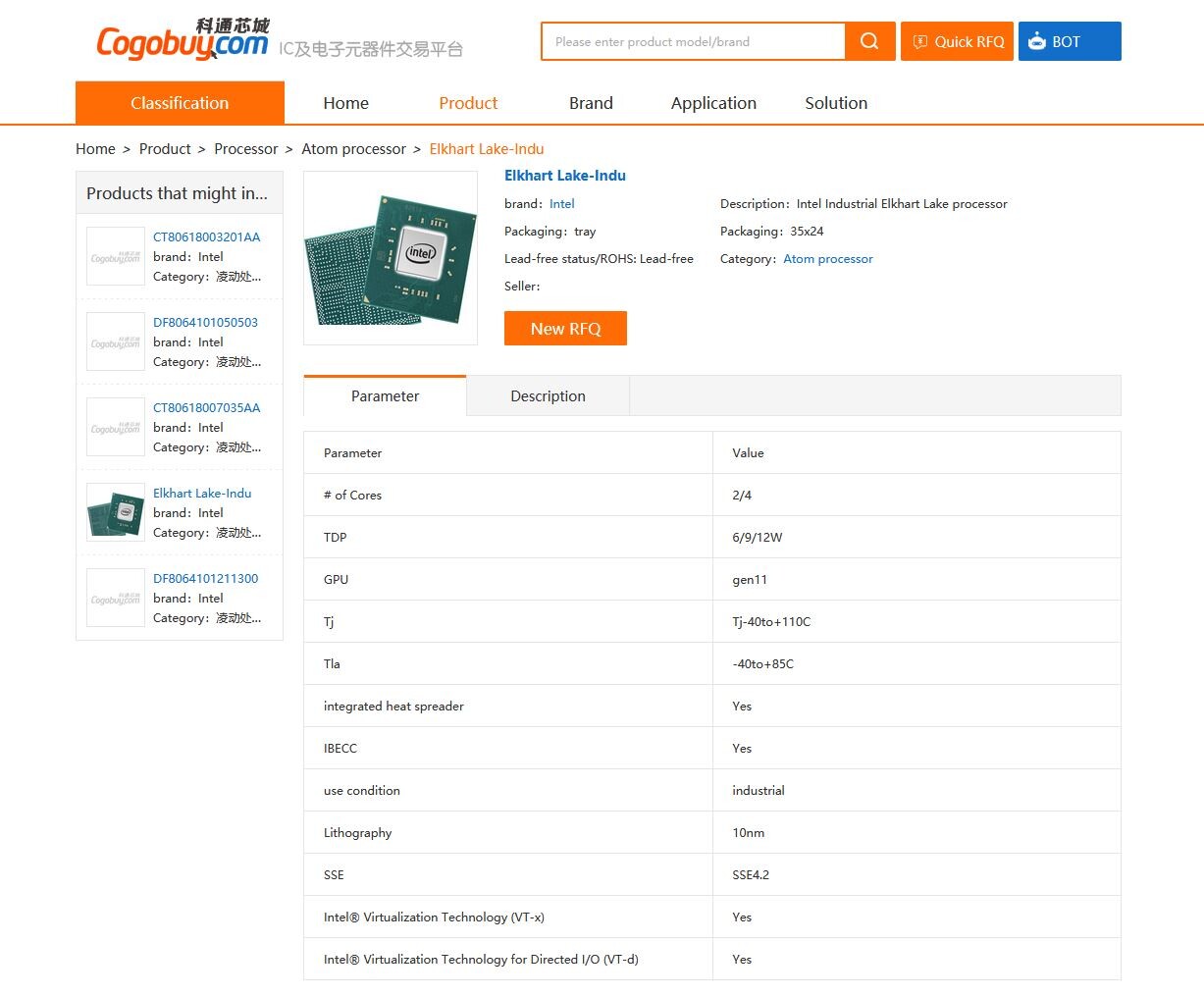Open the DF8064101050503 product link
The width and height of the screenshot is (1204, 996).
point(206,323)
